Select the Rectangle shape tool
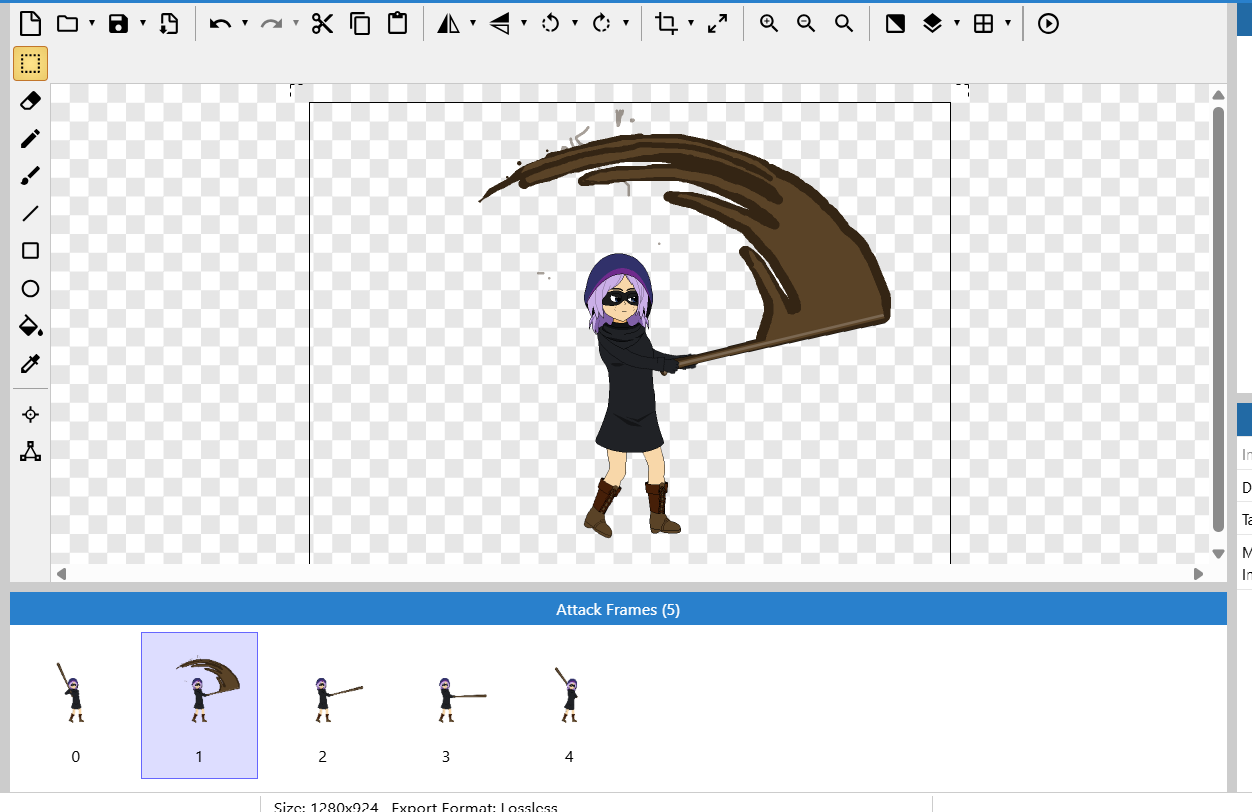This screenshot has width=1252, height=812. pos(30,251)
